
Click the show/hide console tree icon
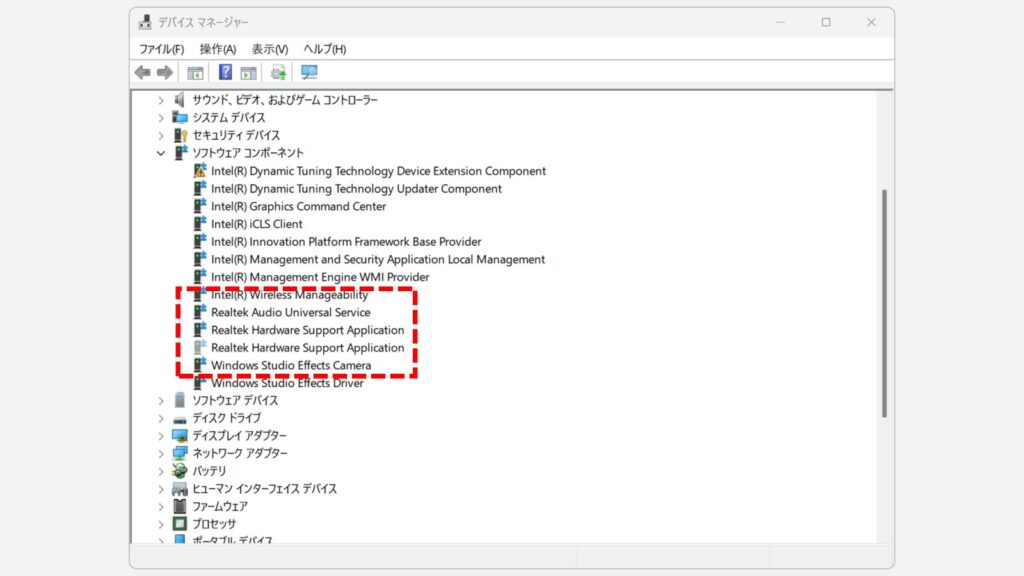(196, 72)
